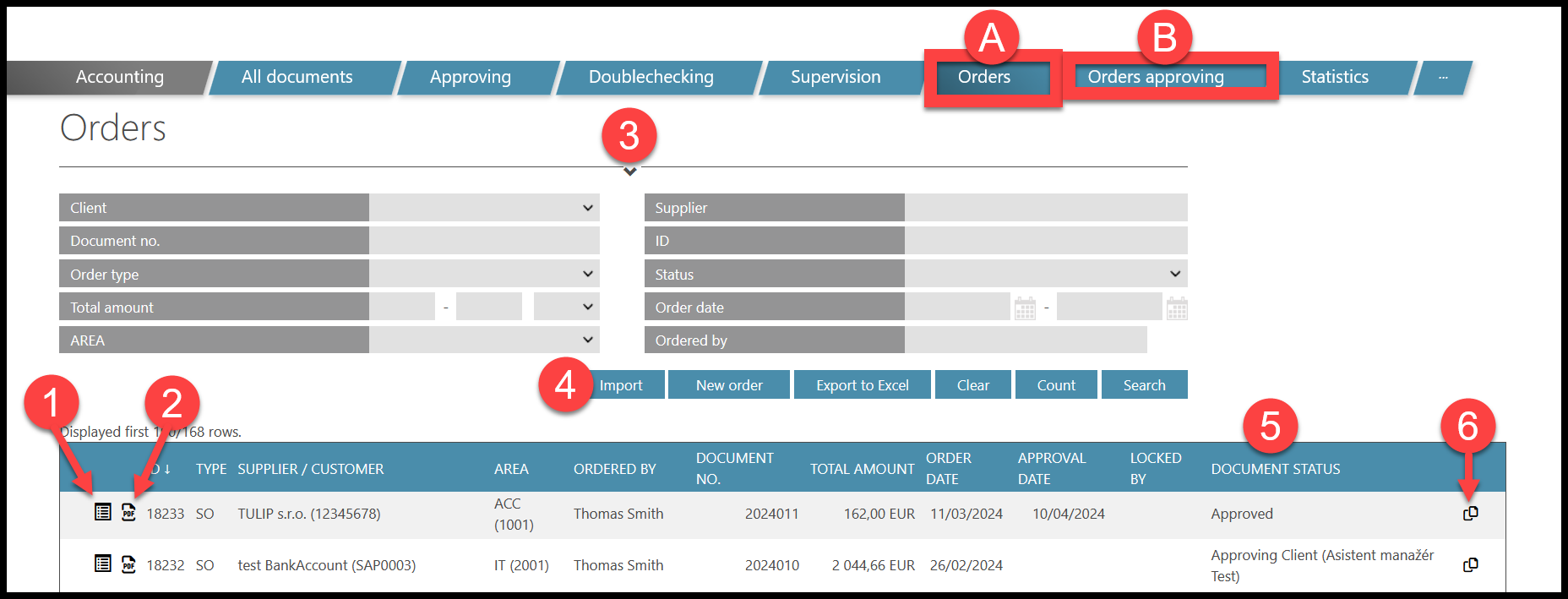
Task: Click the New order button
Action: (x=728, y=385)
